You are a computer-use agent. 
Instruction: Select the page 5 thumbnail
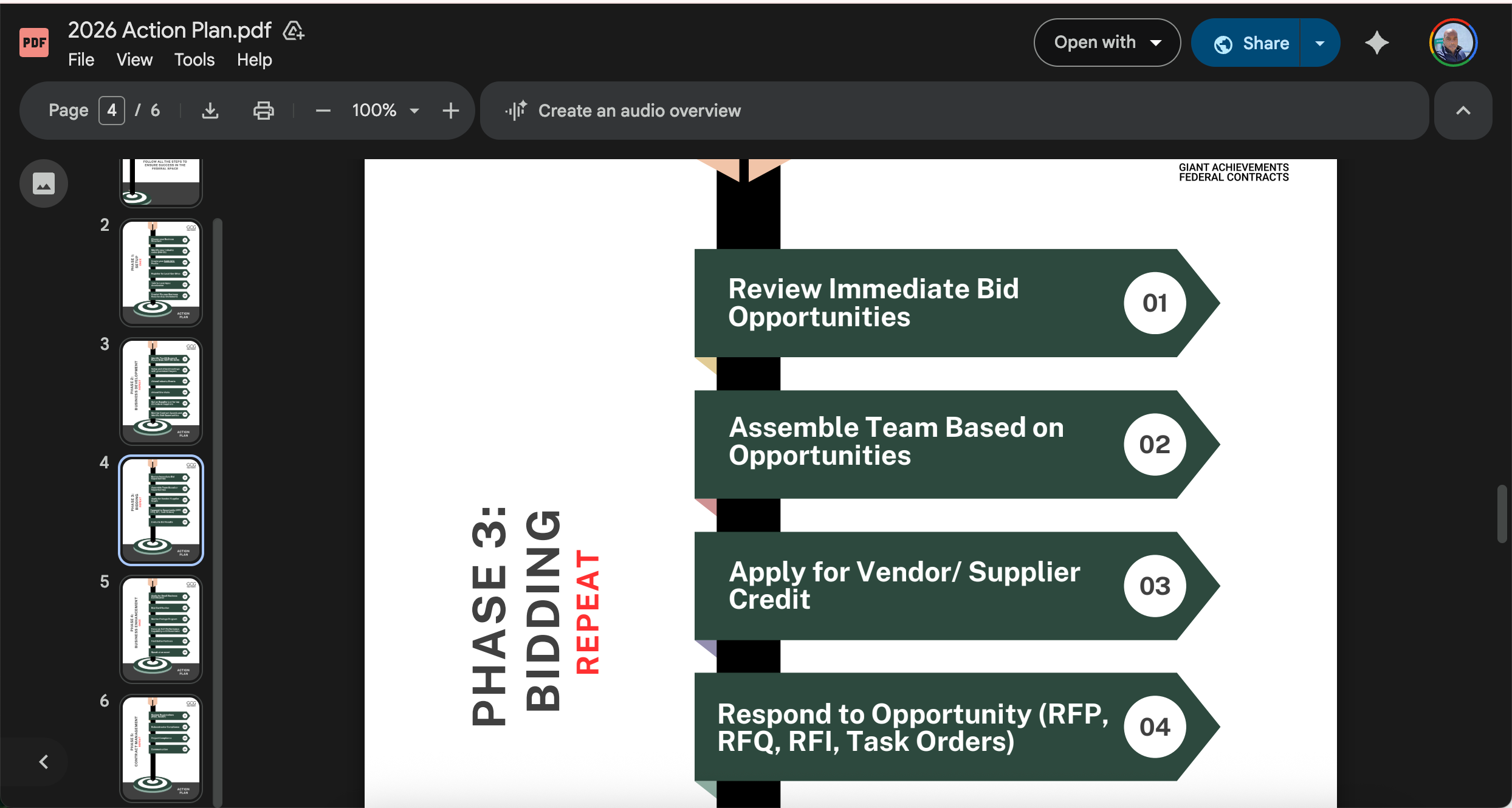tap(161, 628)
